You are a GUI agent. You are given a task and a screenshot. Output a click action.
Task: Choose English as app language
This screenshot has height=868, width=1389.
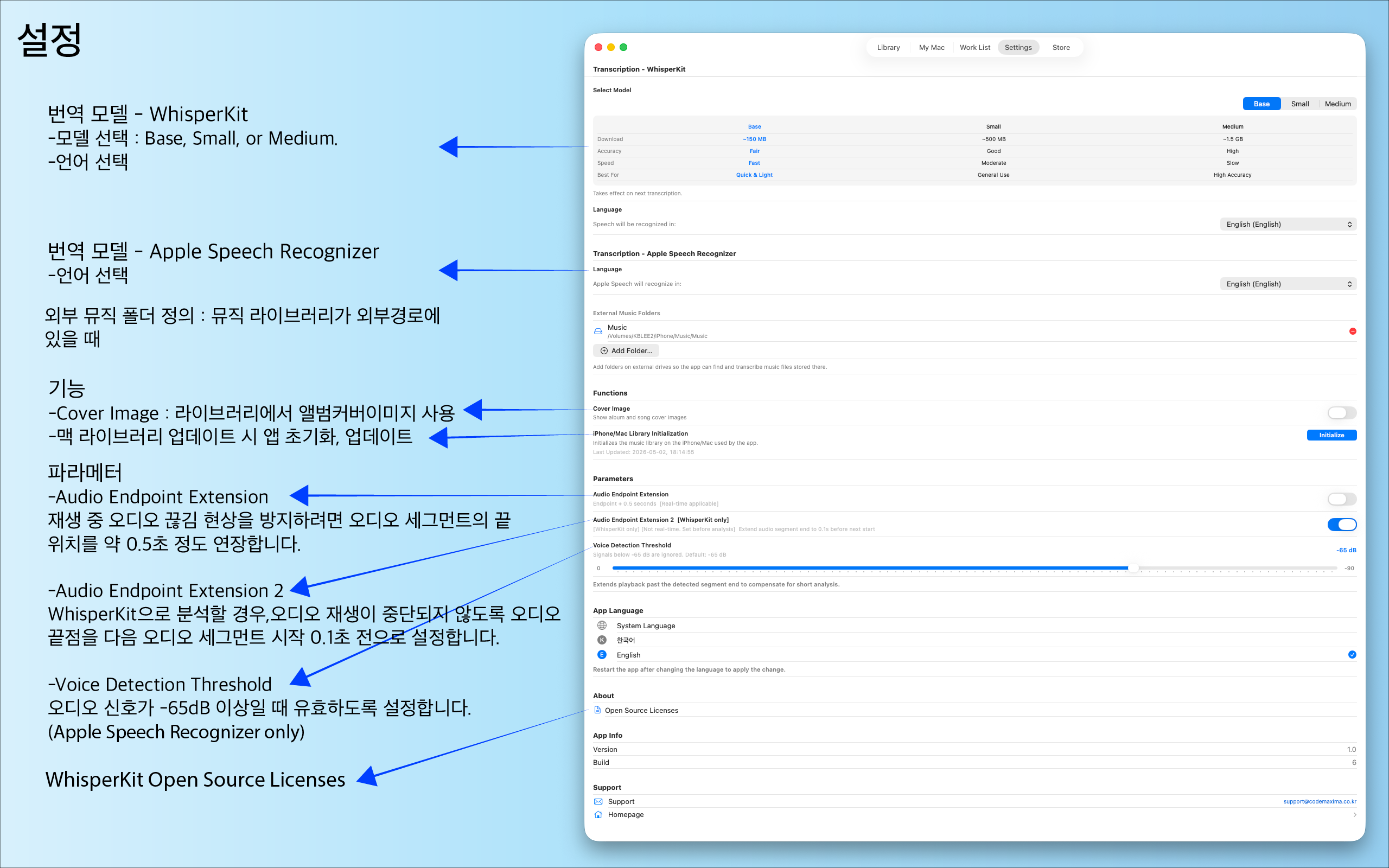(x=974, y=655)
